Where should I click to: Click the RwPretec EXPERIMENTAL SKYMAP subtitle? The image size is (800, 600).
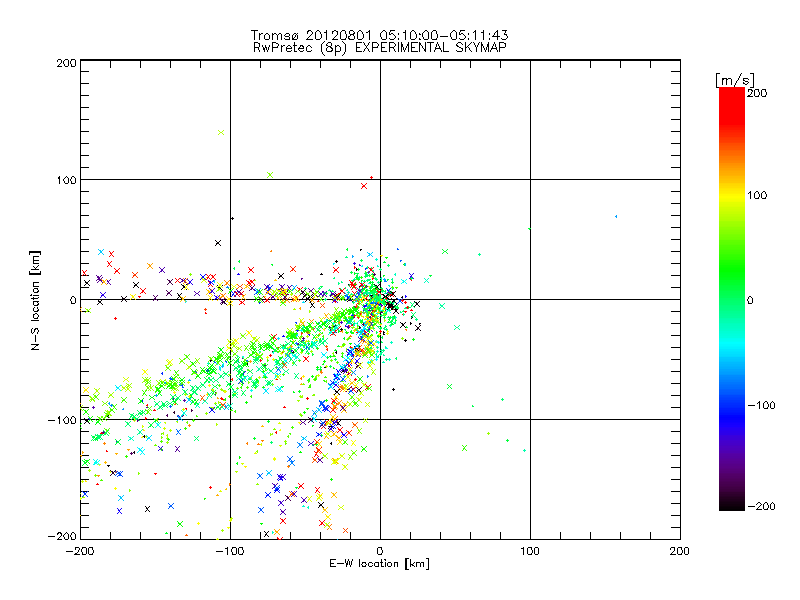(x=379, y=48)
